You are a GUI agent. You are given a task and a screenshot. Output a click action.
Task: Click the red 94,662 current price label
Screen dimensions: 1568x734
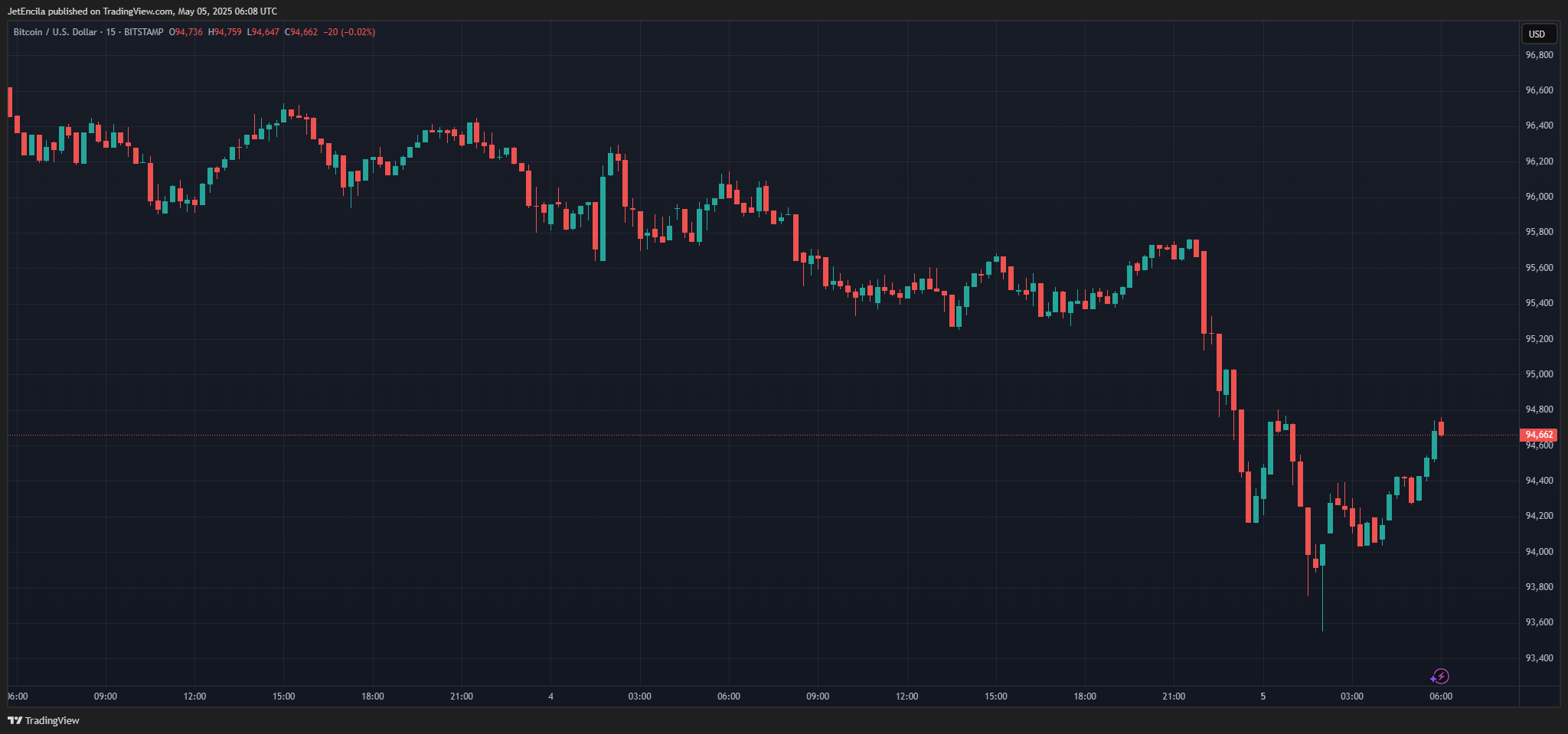(1538, 435)
